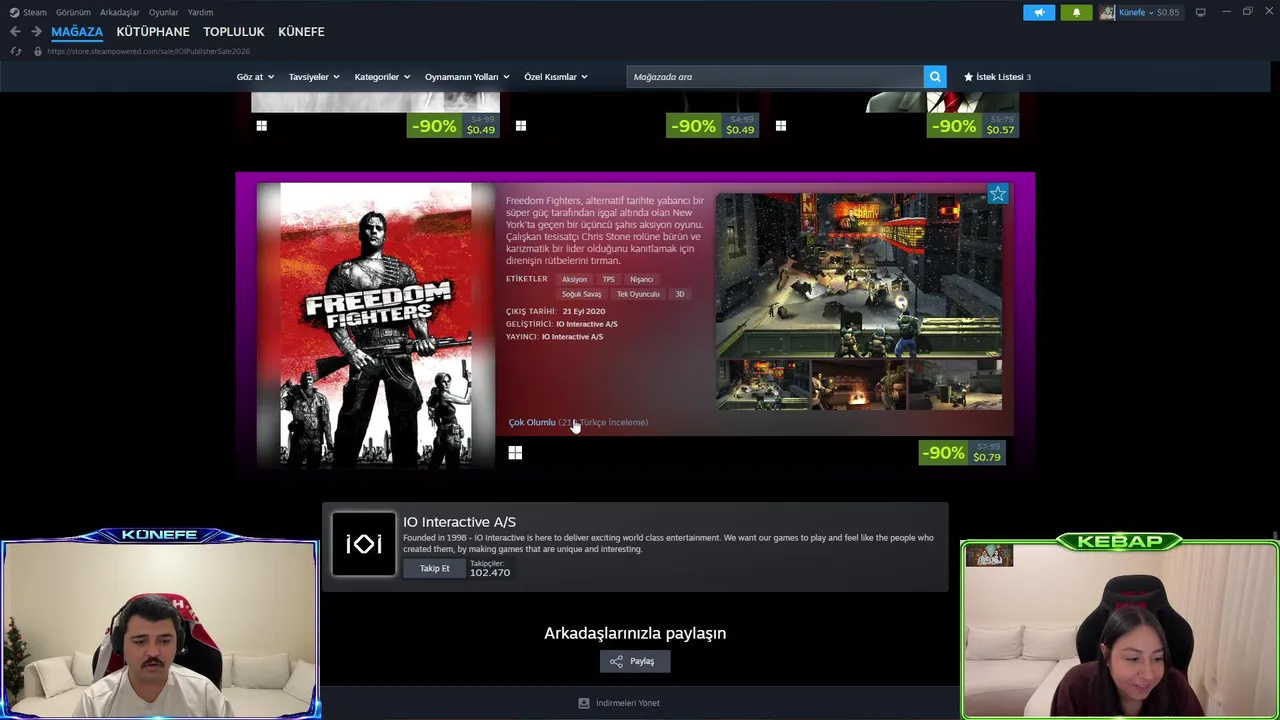Reload the store page
This screenshot has height=720, width=1280.
click(15, 51)
